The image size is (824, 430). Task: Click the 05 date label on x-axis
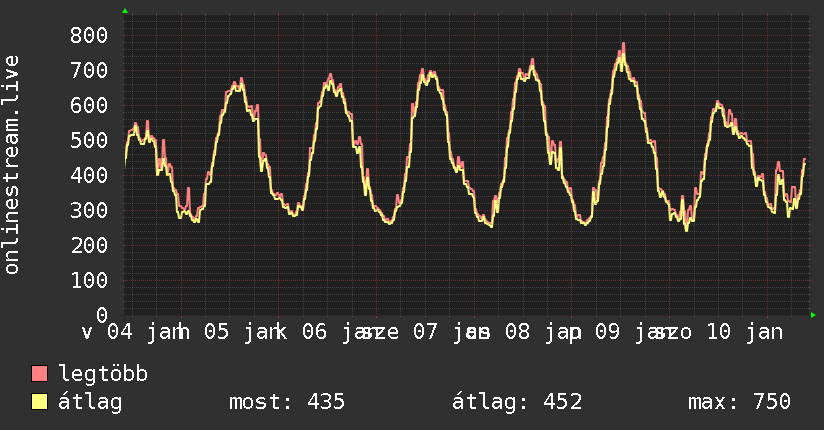click(217, 332)
